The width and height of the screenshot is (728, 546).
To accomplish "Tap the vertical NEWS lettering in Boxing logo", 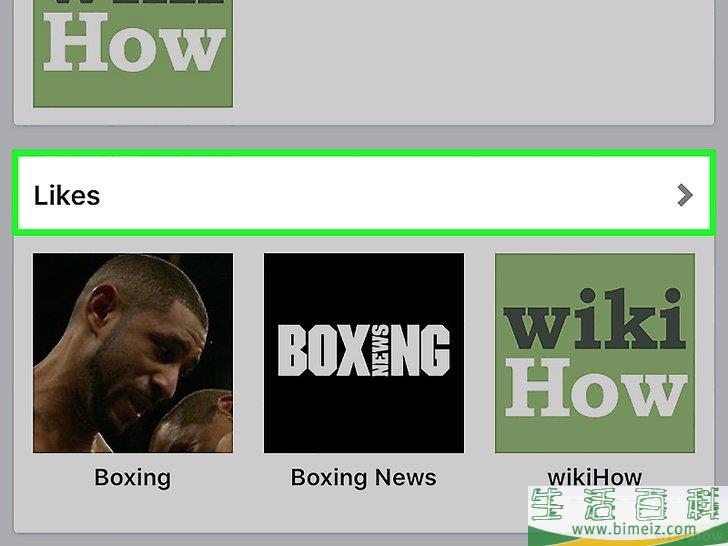I will click(x=380, y=350).
